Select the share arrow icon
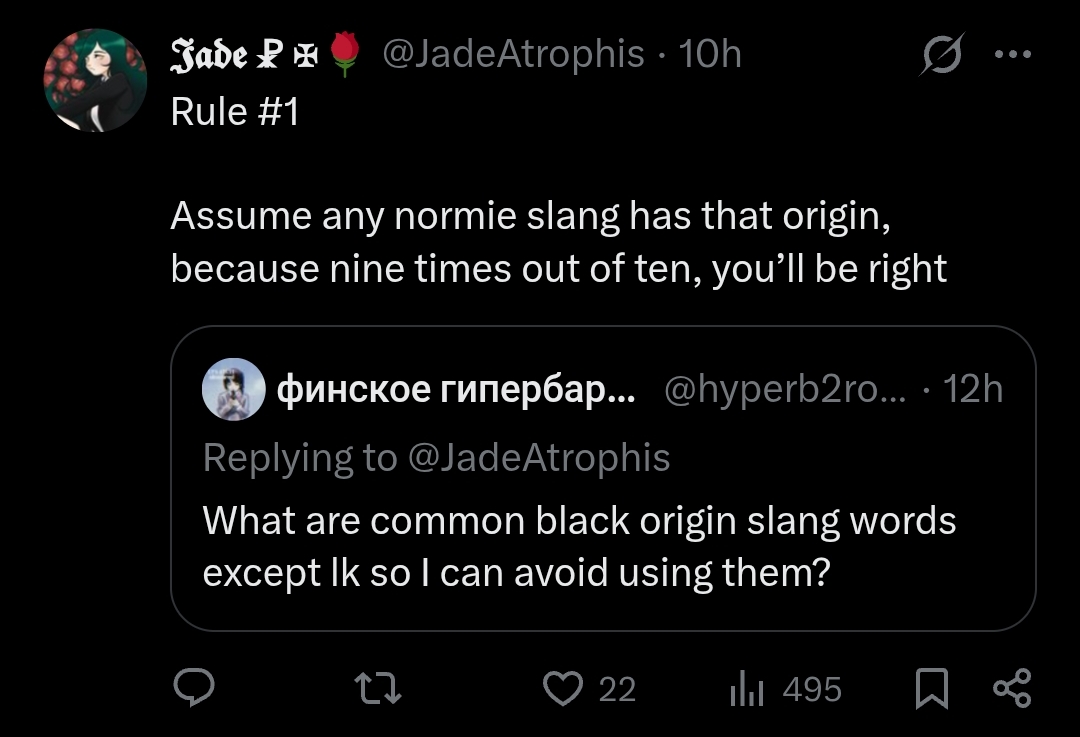Viewport: 1080px width, 737px height. (1014, 688)
